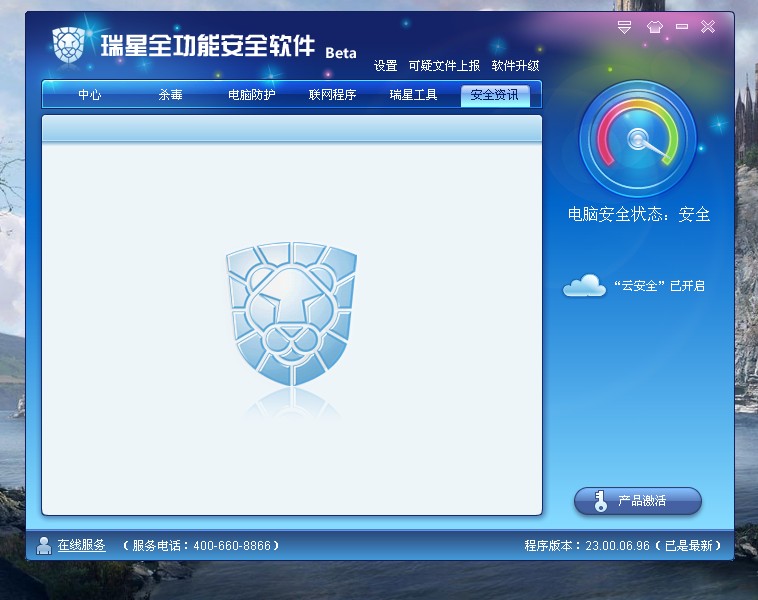
Task: Click the service phone 400-660-8866 text
Action: point(201,546)
